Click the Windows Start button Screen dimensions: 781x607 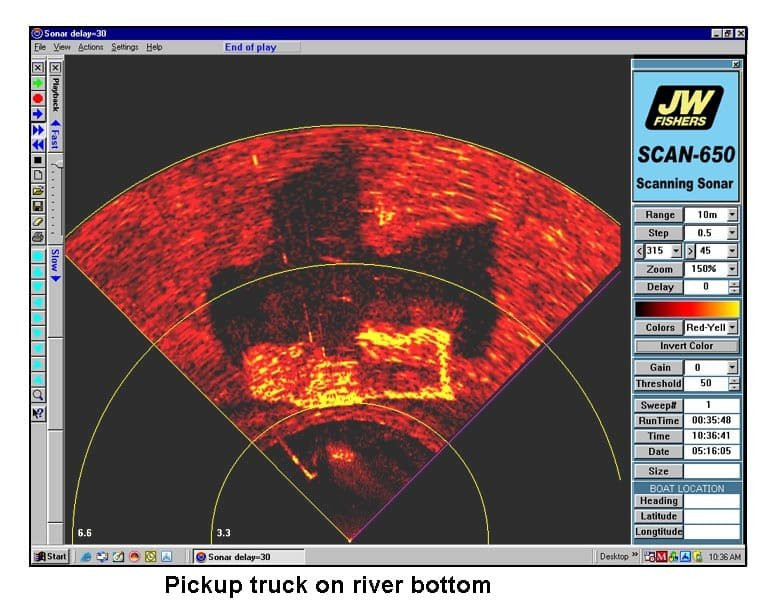(x=50, y=556)
